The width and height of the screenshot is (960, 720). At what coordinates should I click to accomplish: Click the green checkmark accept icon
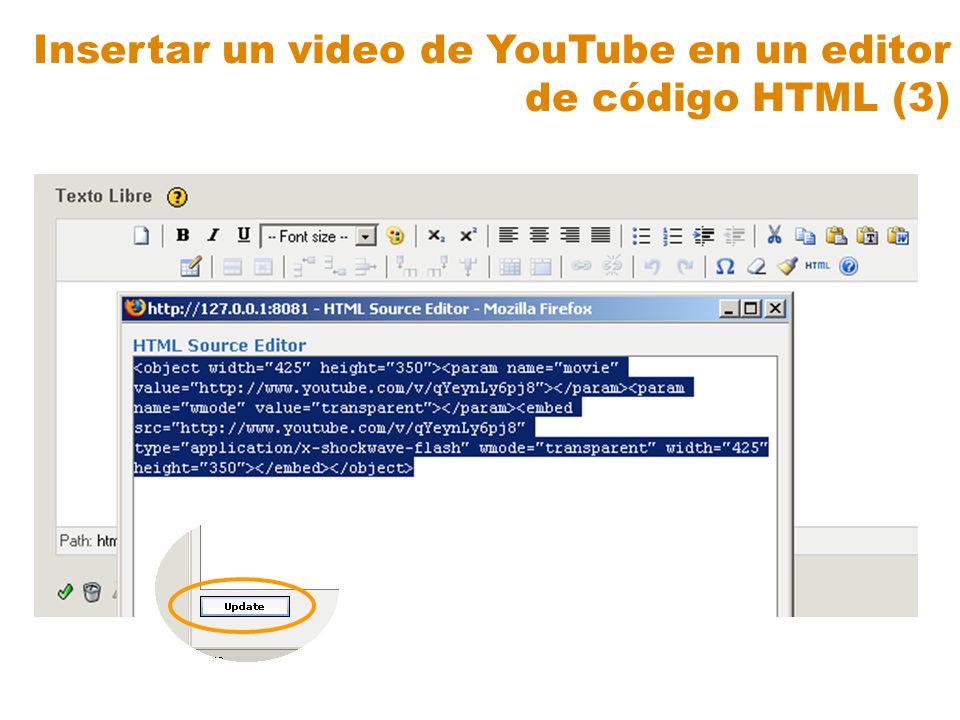pos(65,591)
